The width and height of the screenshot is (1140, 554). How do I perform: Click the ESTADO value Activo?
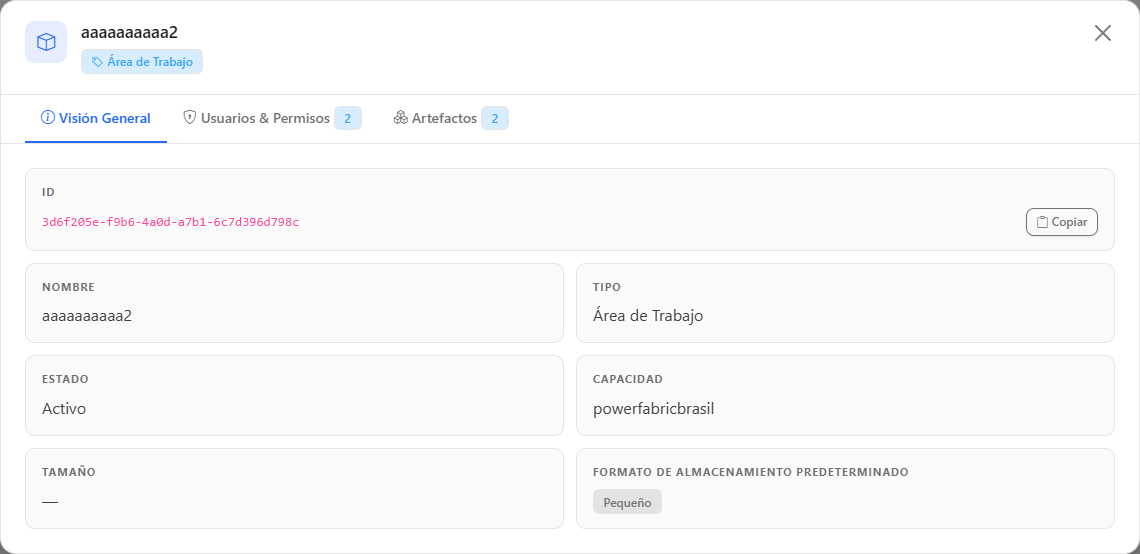(x=64, y=409)
